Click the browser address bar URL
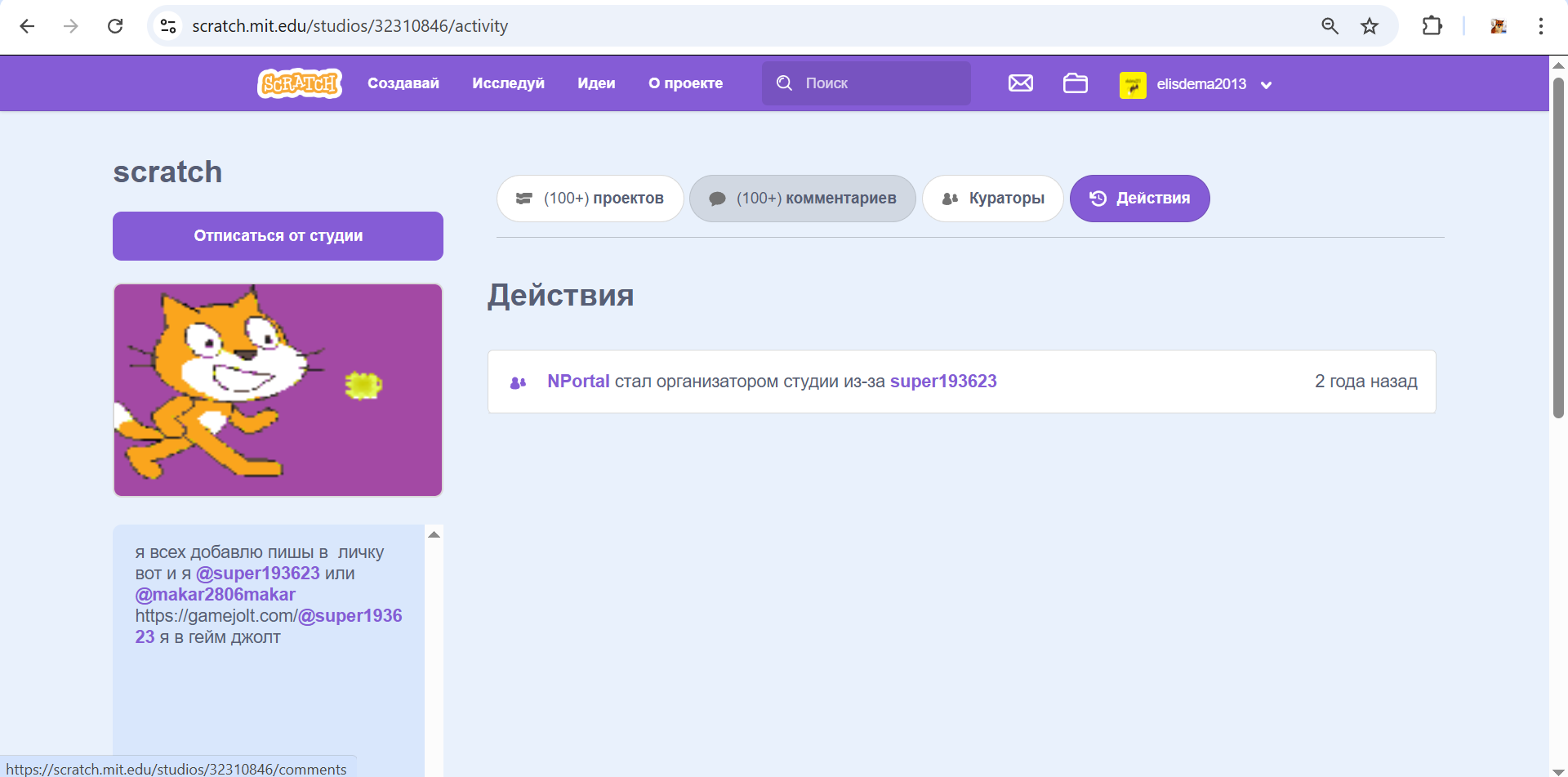Viewport: 1568px width, 777px height. pyautogui.click(x=350, y=26)
